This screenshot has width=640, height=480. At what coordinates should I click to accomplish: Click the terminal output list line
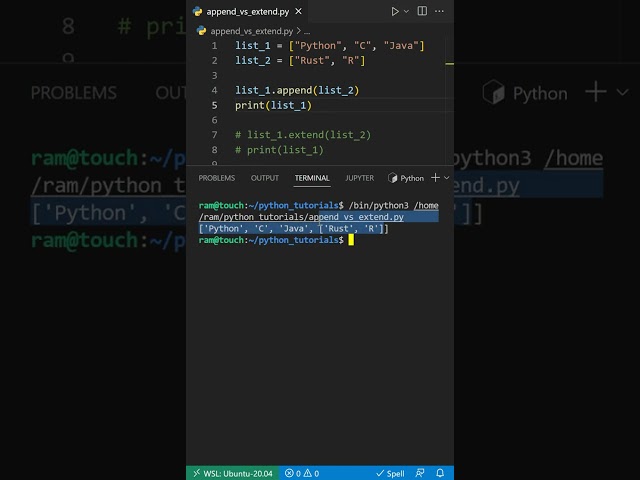pos(293,229)
